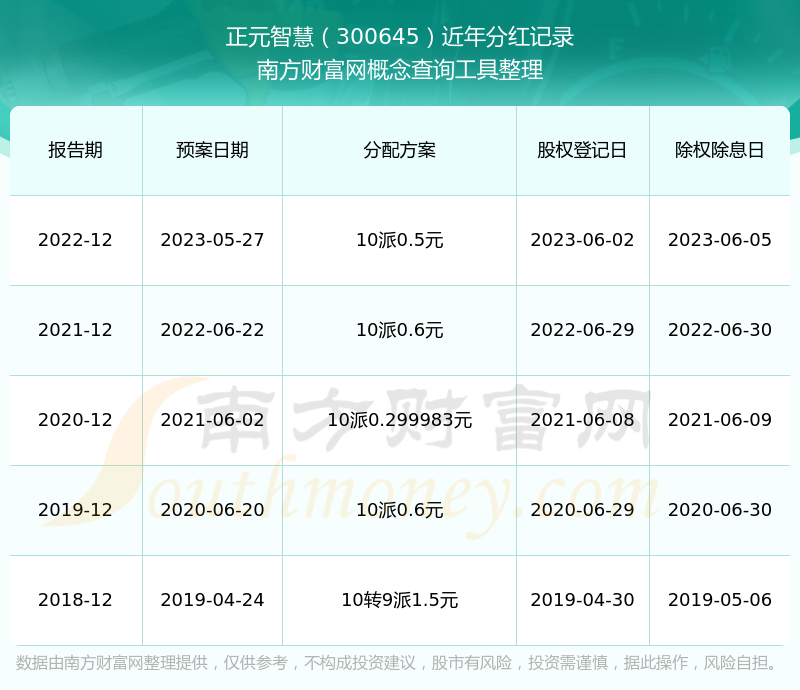The image size is (800, 690).
Task: Click record date 2021-06-08
Action: click(582, 420)
